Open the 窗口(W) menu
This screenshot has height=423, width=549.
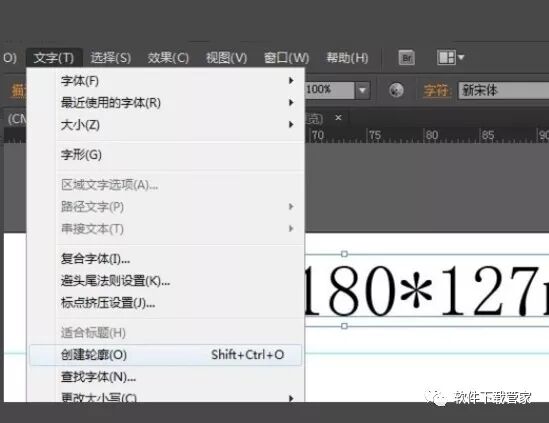[x=286, y=57]
